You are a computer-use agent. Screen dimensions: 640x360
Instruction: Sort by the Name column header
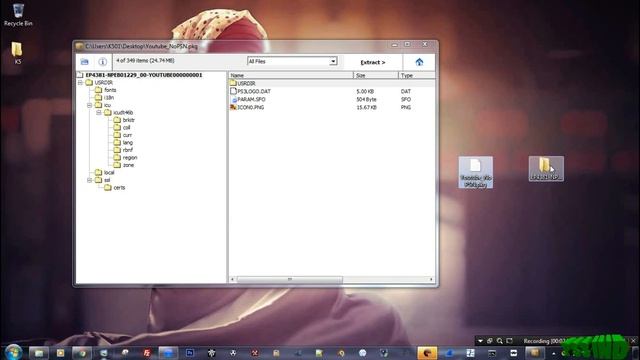click(x=291, y=76)
